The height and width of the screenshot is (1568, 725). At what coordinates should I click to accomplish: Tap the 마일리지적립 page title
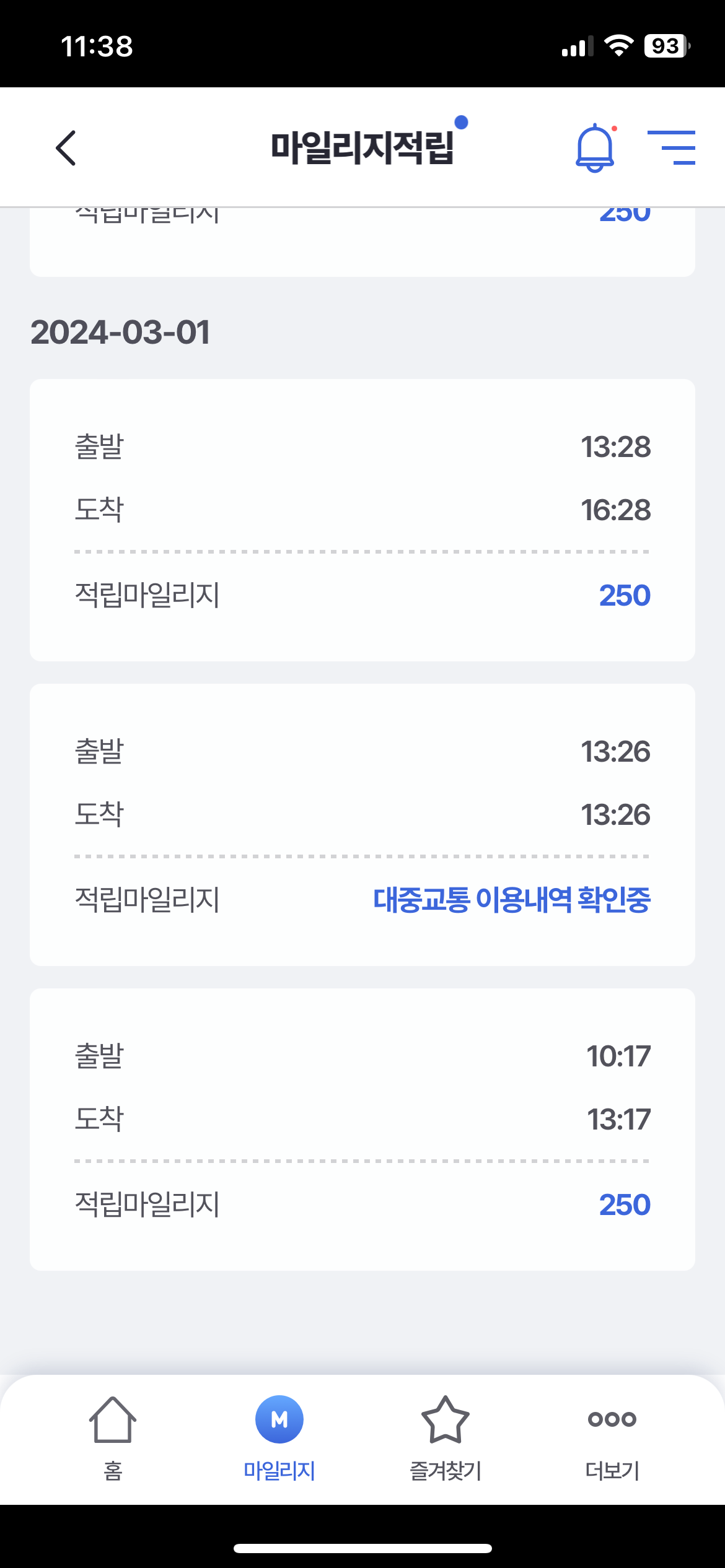click(x=362, y=148)
